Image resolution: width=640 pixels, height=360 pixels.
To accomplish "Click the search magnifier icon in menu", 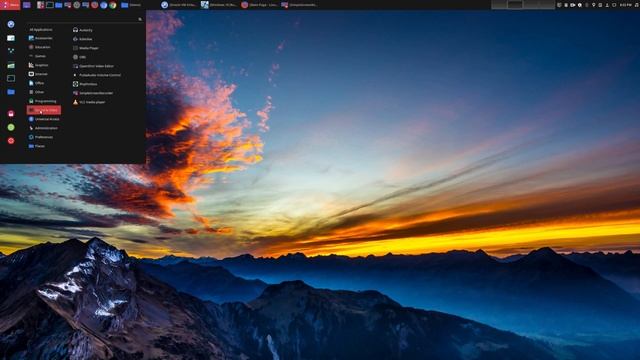I will pos(140,19).
